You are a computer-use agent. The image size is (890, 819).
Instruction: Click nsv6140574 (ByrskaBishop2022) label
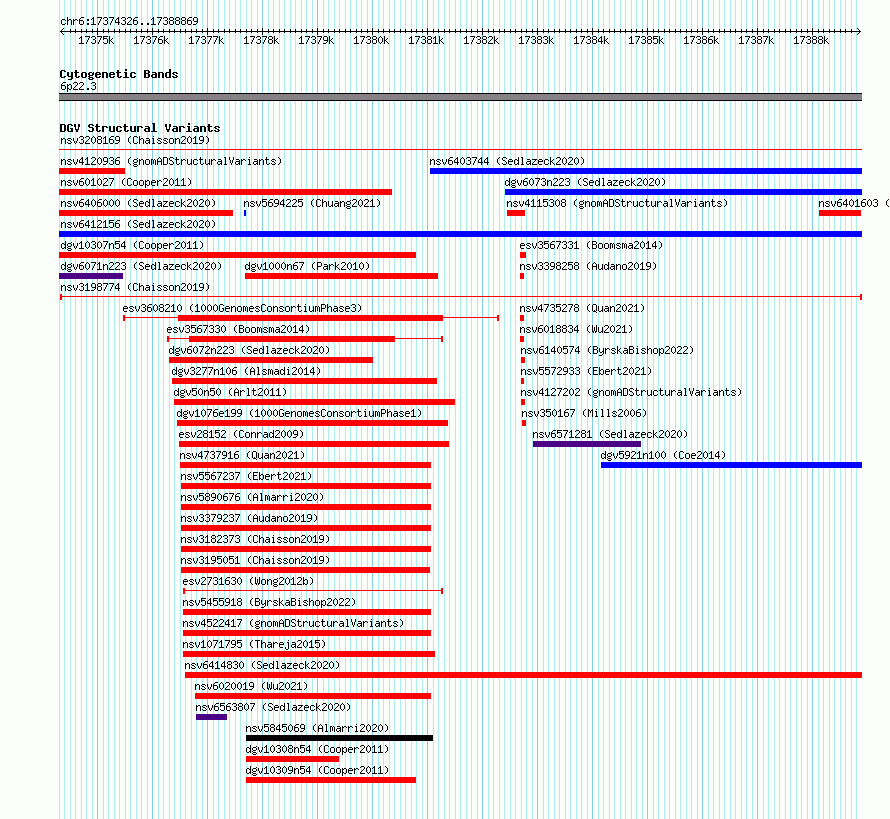tap(607, 350)
